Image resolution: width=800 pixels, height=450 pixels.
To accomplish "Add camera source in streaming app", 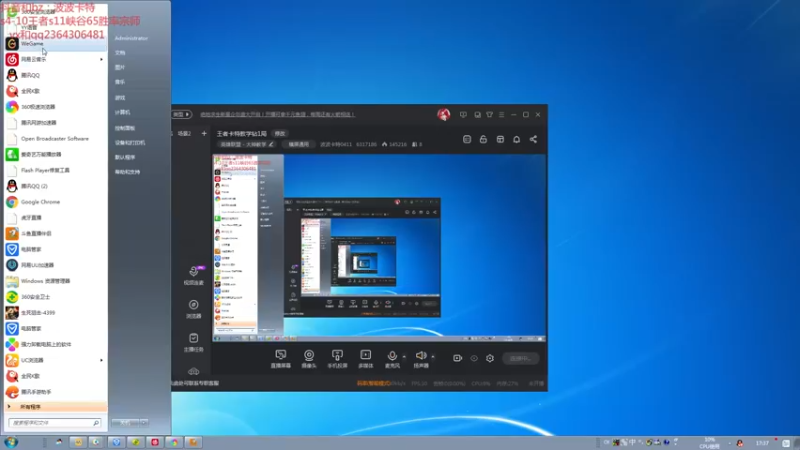I will point(309,359).
